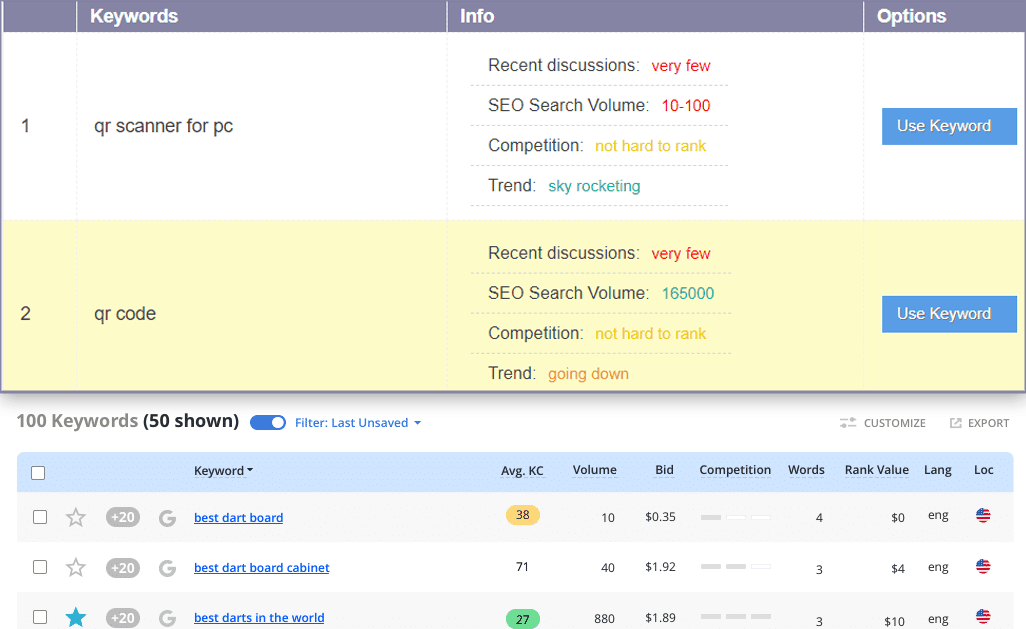Click the Customize sliders icon
Viewport: 1026px width, 629px height.
click(x=848, y=423)
